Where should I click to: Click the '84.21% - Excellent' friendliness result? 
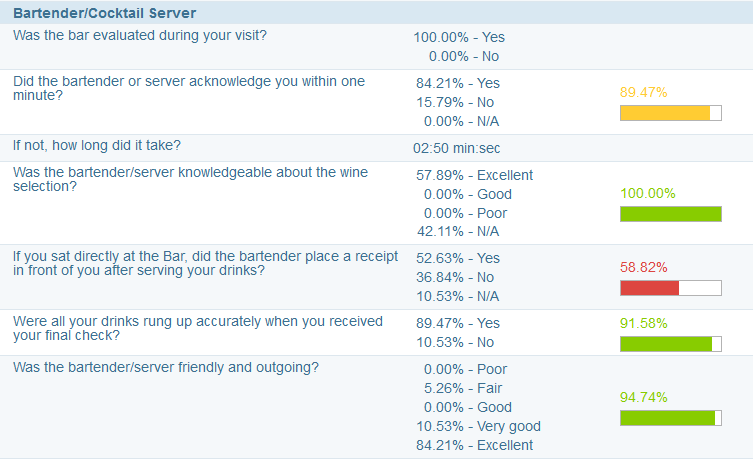coord(475,445)
